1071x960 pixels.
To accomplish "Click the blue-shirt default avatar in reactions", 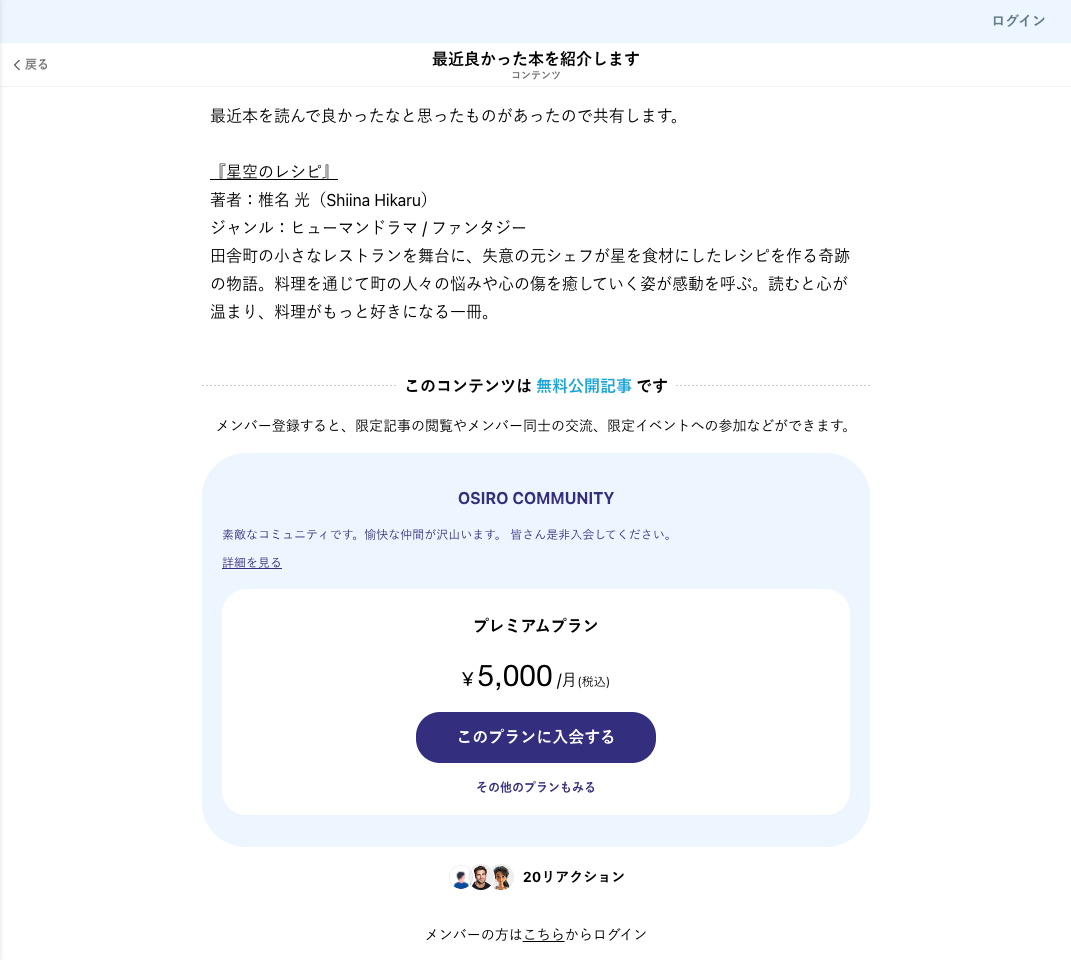I will (461, 878).
